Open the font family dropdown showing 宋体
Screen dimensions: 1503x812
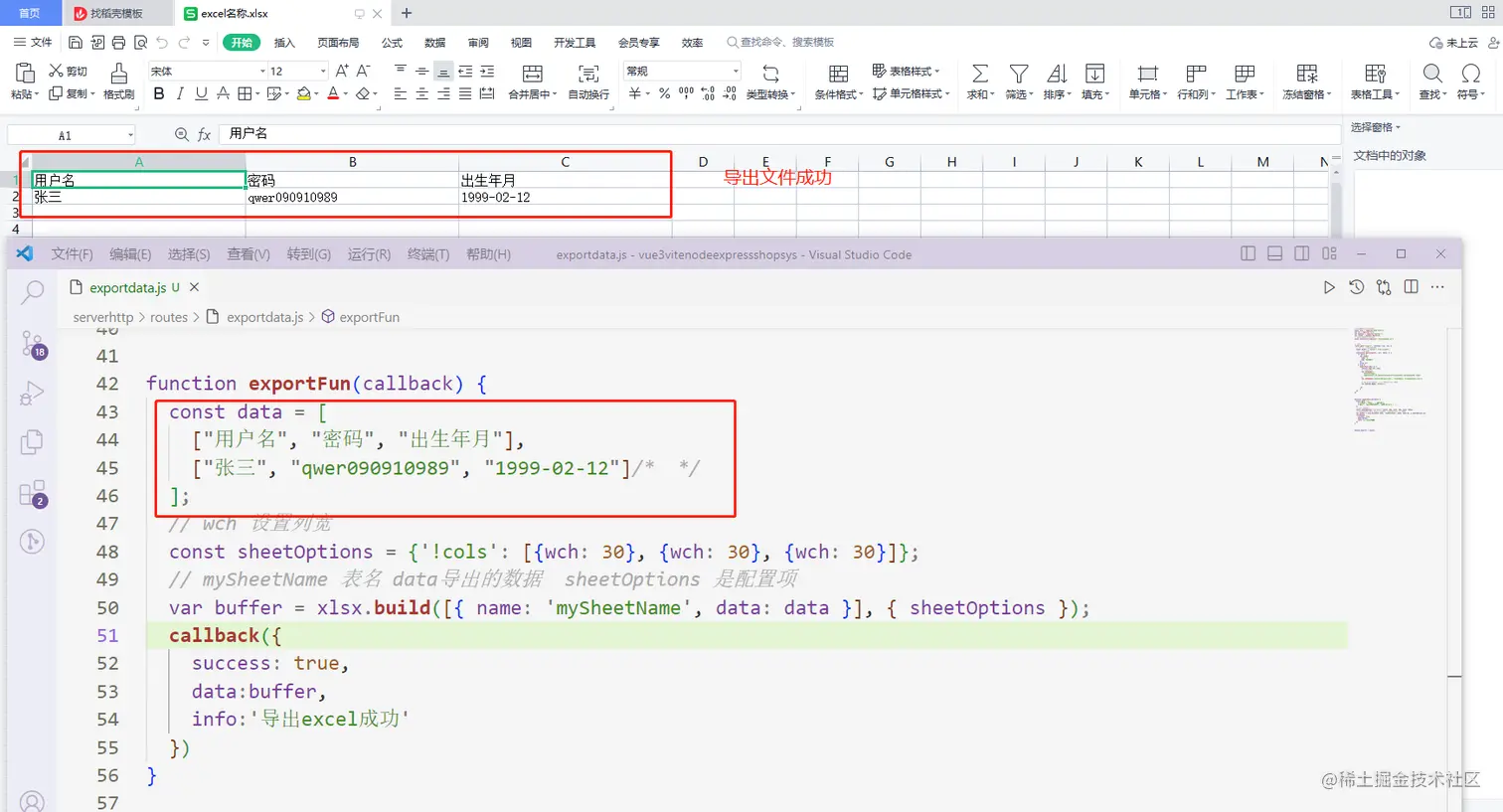202,71
